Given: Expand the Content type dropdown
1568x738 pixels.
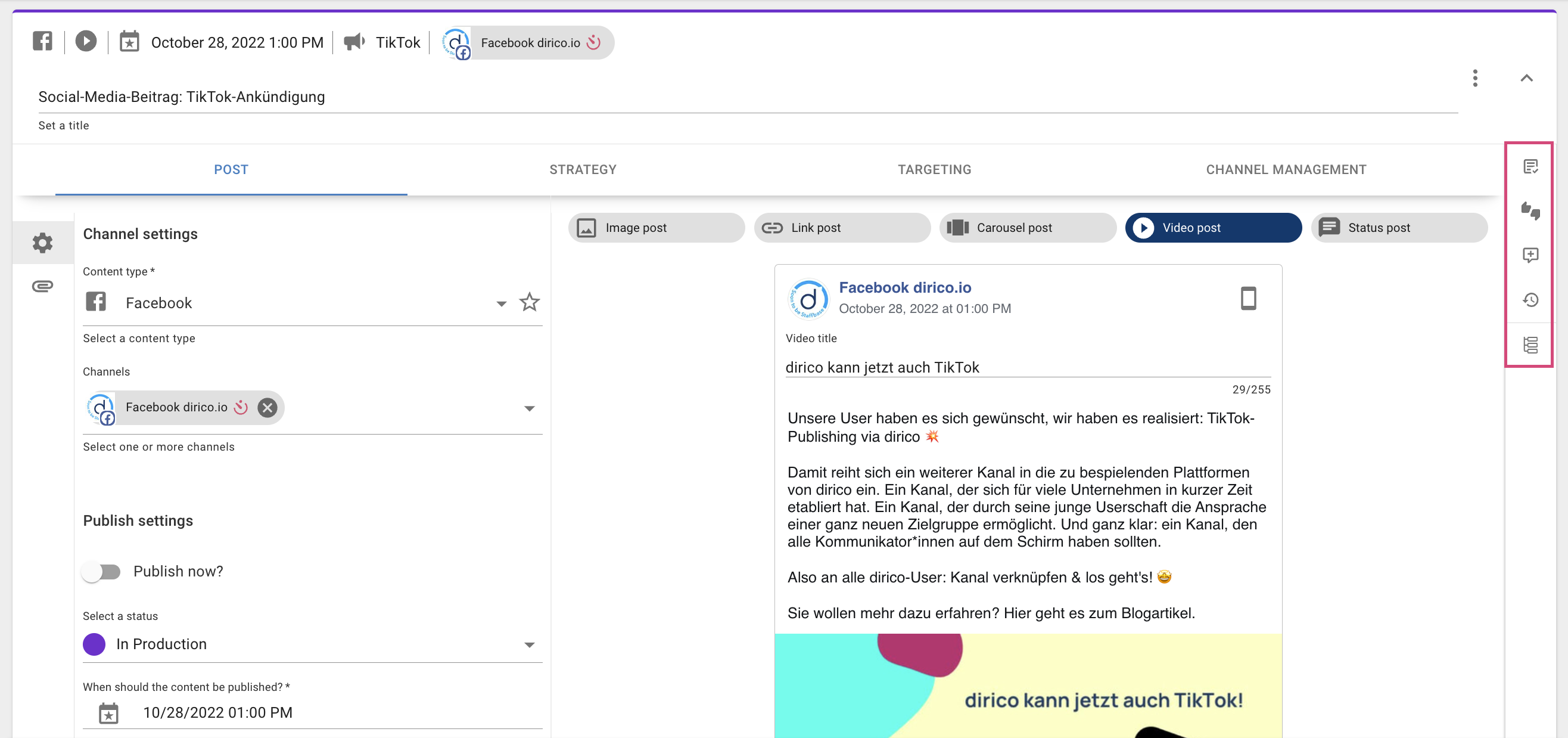Looking at the screenshot, I should click(x=501, y=303).
